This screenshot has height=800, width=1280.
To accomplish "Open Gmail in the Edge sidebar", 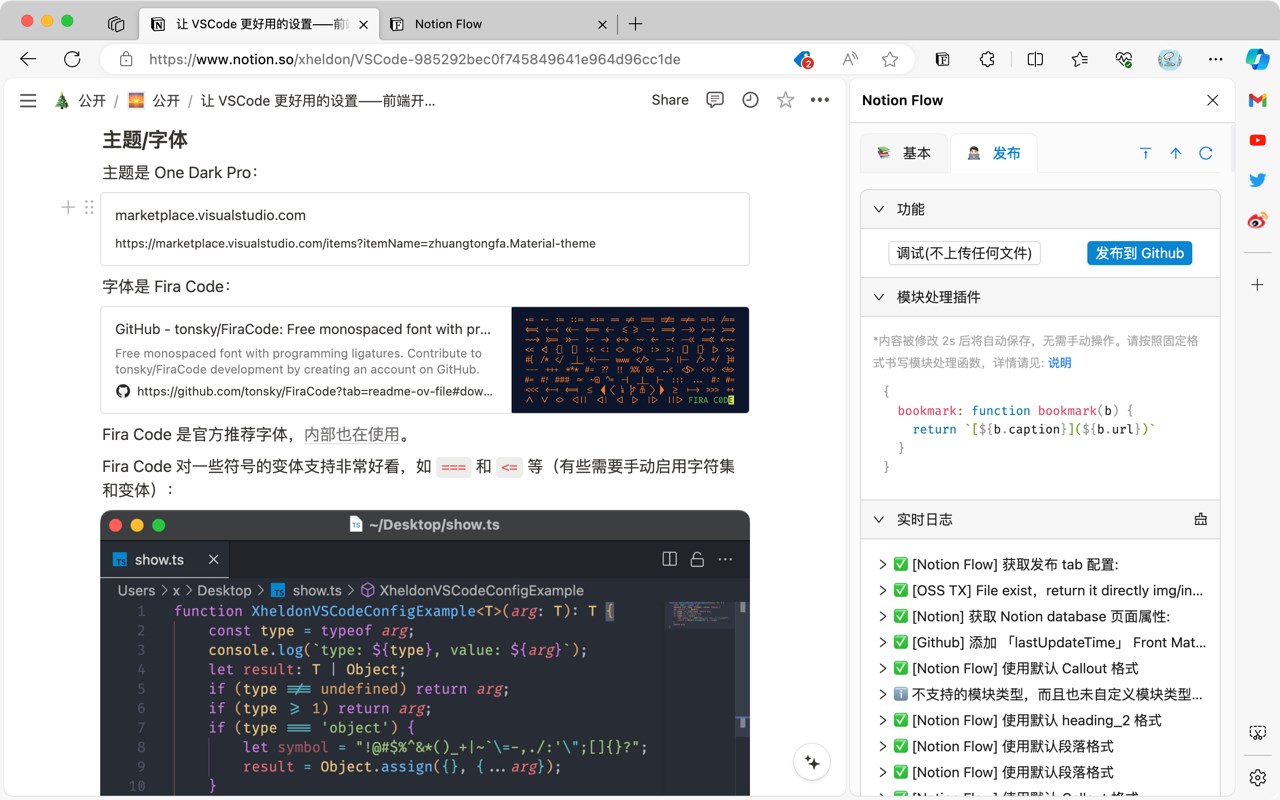I will pyautogui.click(x=1258, y=101).
